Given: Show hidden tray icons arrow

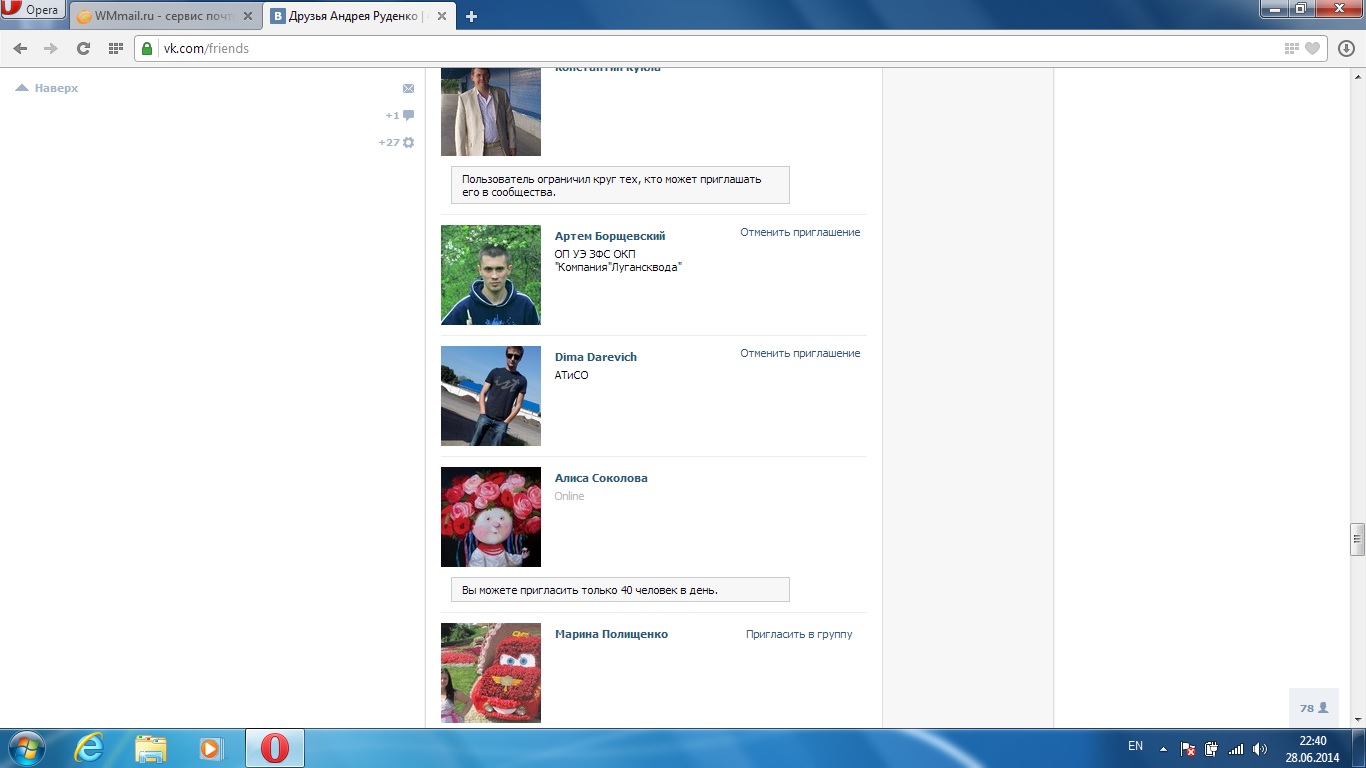Looking at the screenshot, I should [x=1163, y=748].
